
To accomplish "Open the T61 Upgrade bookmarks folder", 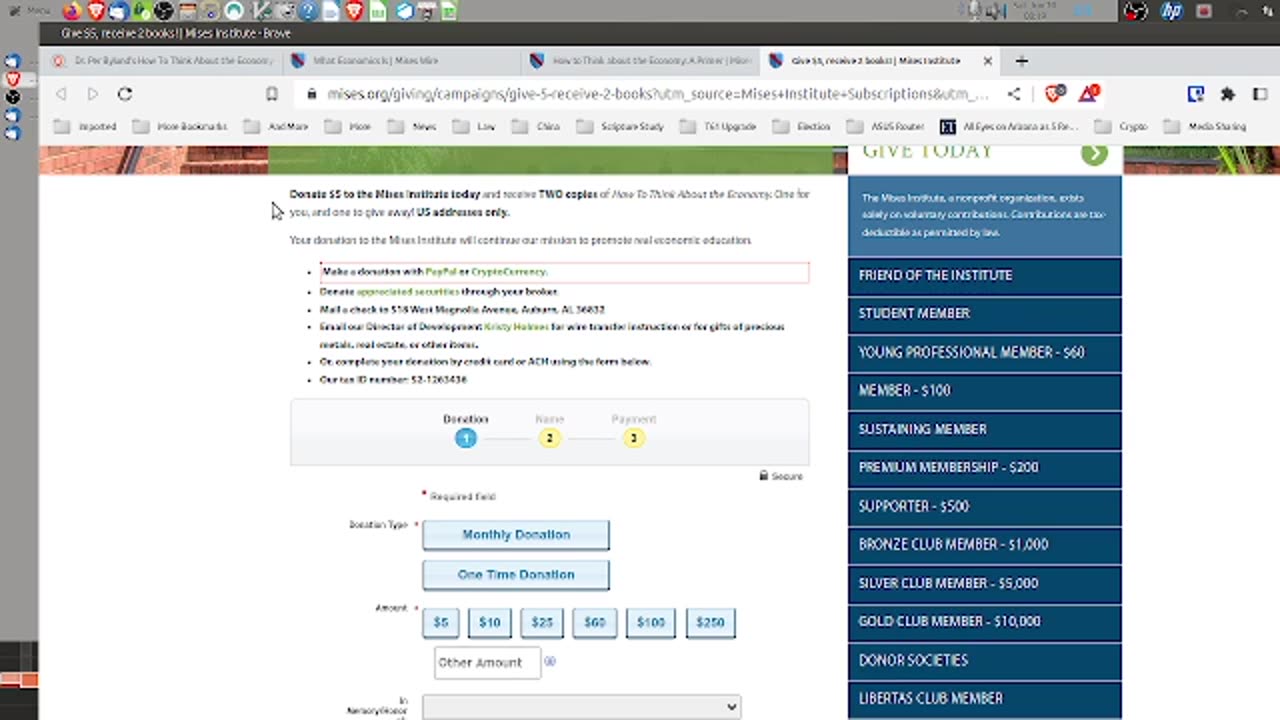I will [x=718, y=127].
